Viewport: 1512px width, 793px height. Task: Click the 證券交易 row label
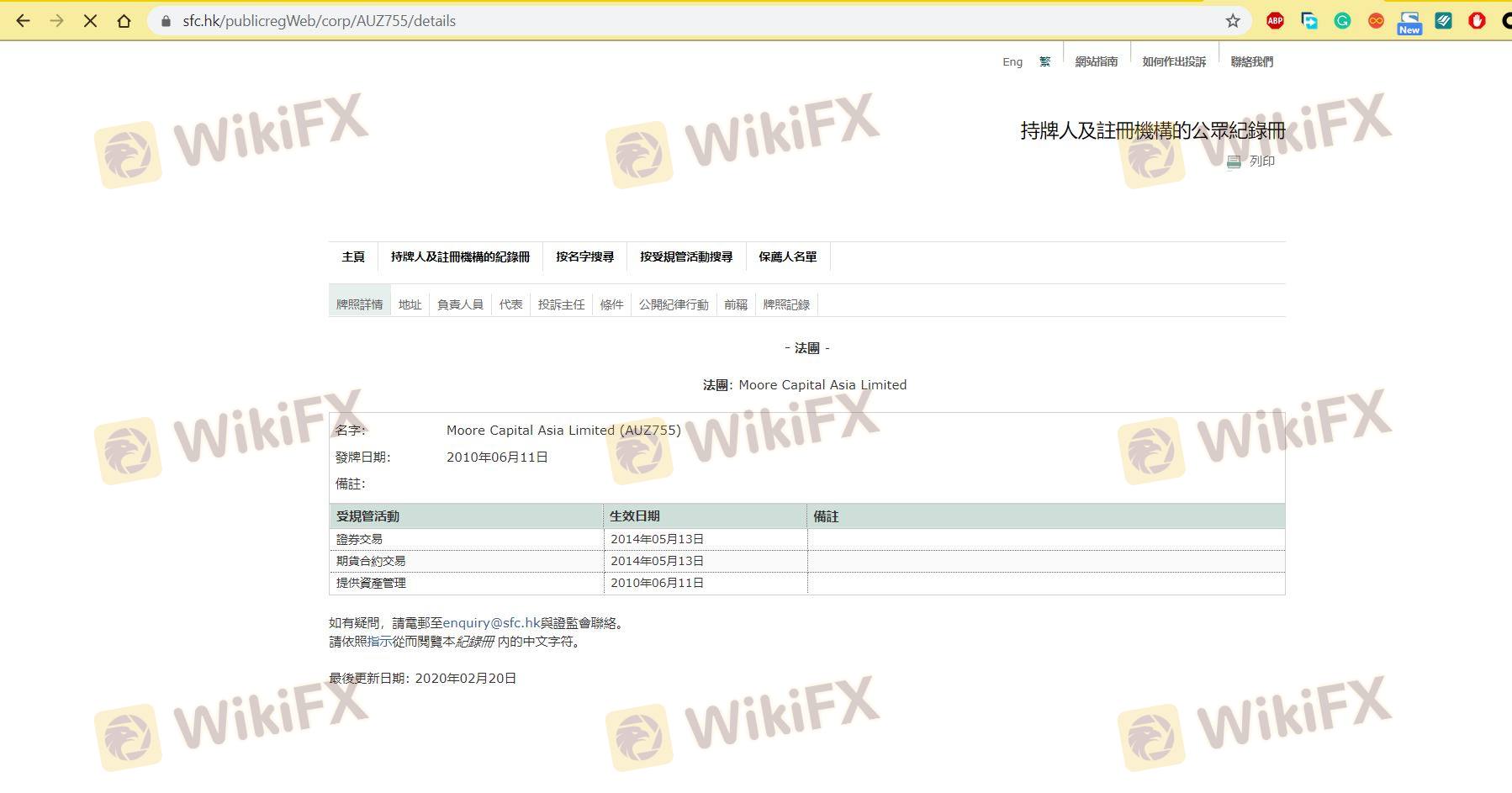pos(359,539)
